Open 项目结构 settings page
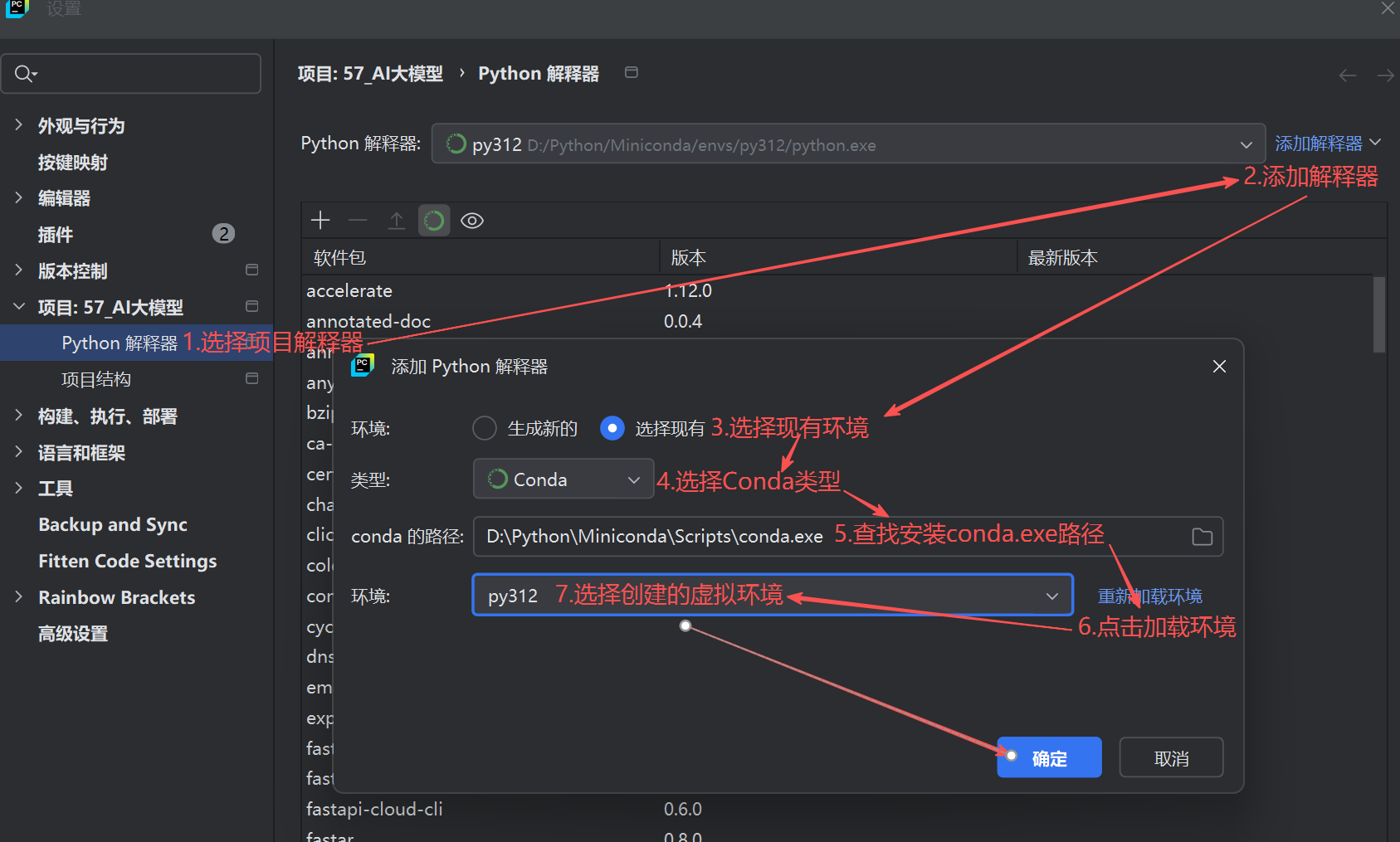This screenshot has width=1400, height=842. [96, 379]
